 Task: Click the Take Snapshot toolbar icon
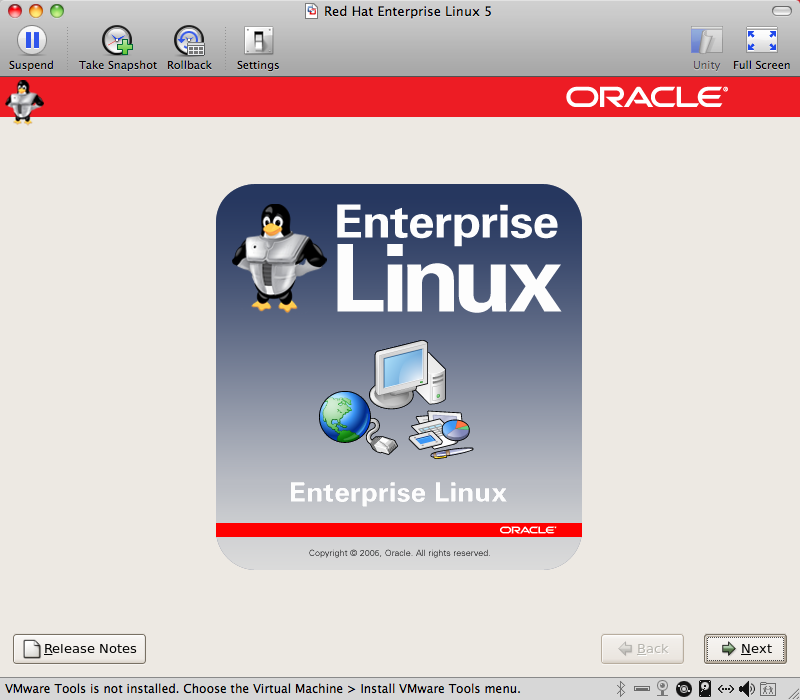pyautogui.click(x=117, y=40)
